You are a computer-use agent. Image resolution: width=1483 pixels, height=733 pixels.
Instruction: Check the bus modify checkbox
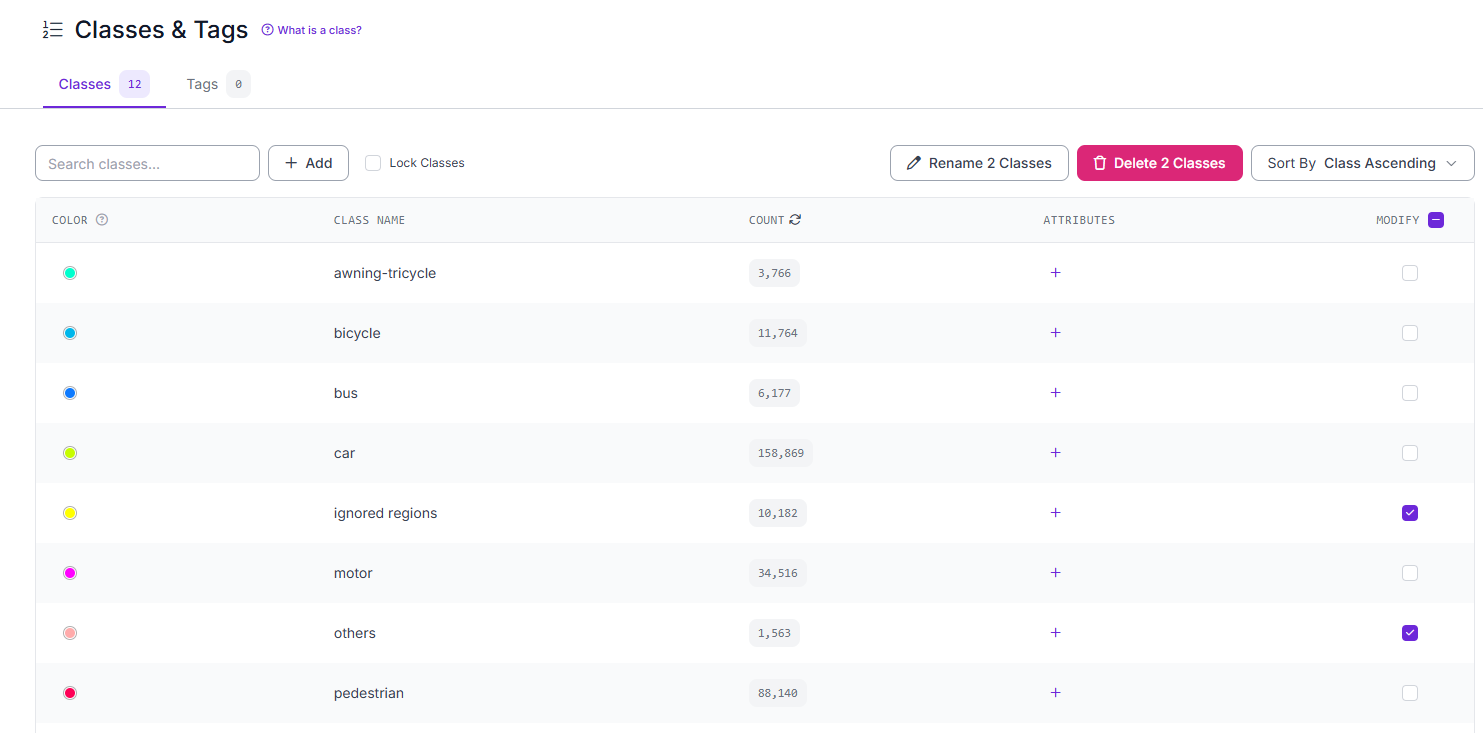pos(1410,393)
